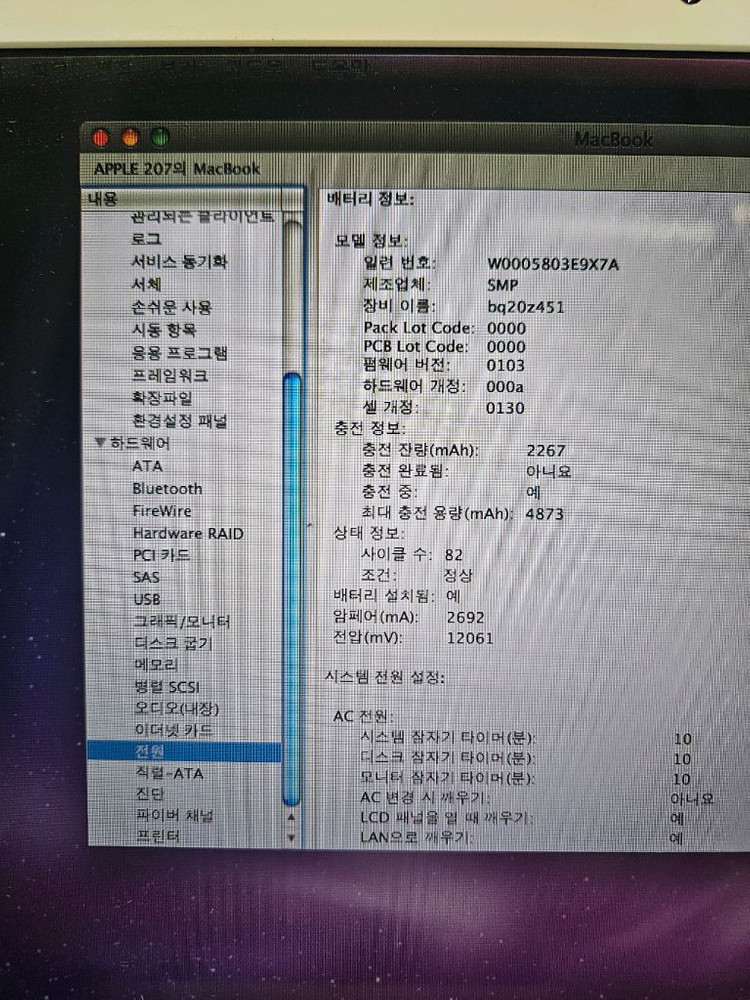Open 응용 프로그램 entry
750x1000 pixels.
[x=179, y=353]
